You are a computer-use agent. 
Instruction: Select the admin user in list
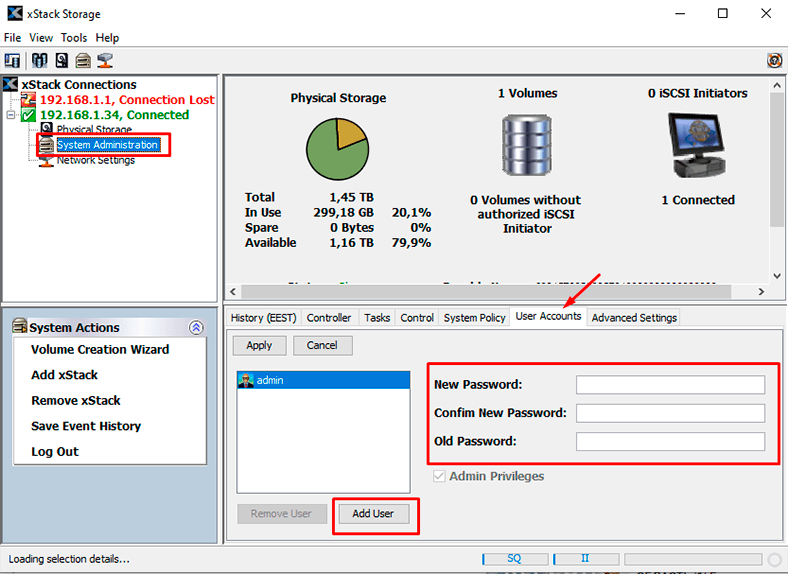pyautogui.click(x=324, y=380)
